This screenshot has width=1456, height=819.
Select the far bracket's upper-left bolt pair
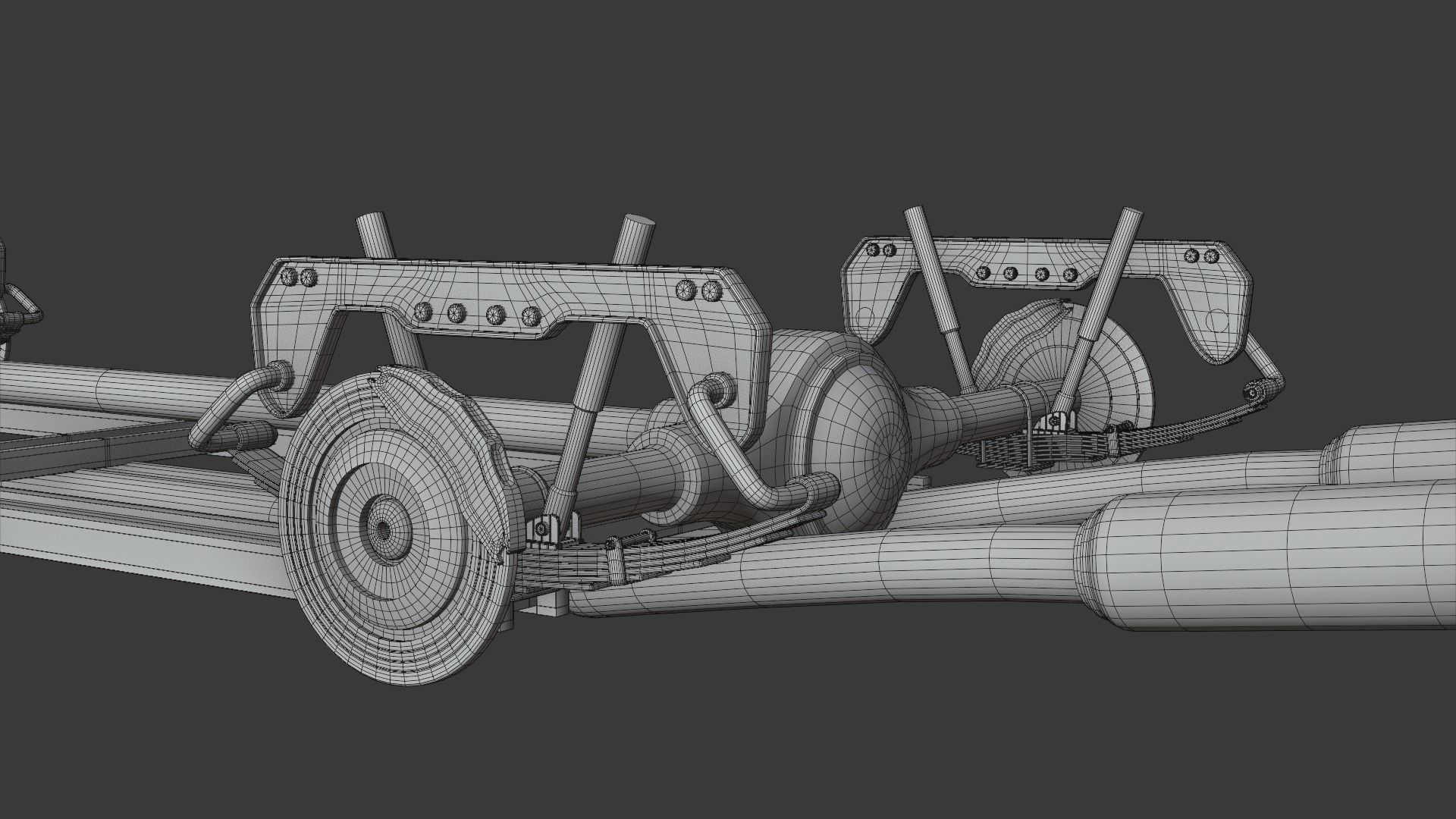coord(882,249)
